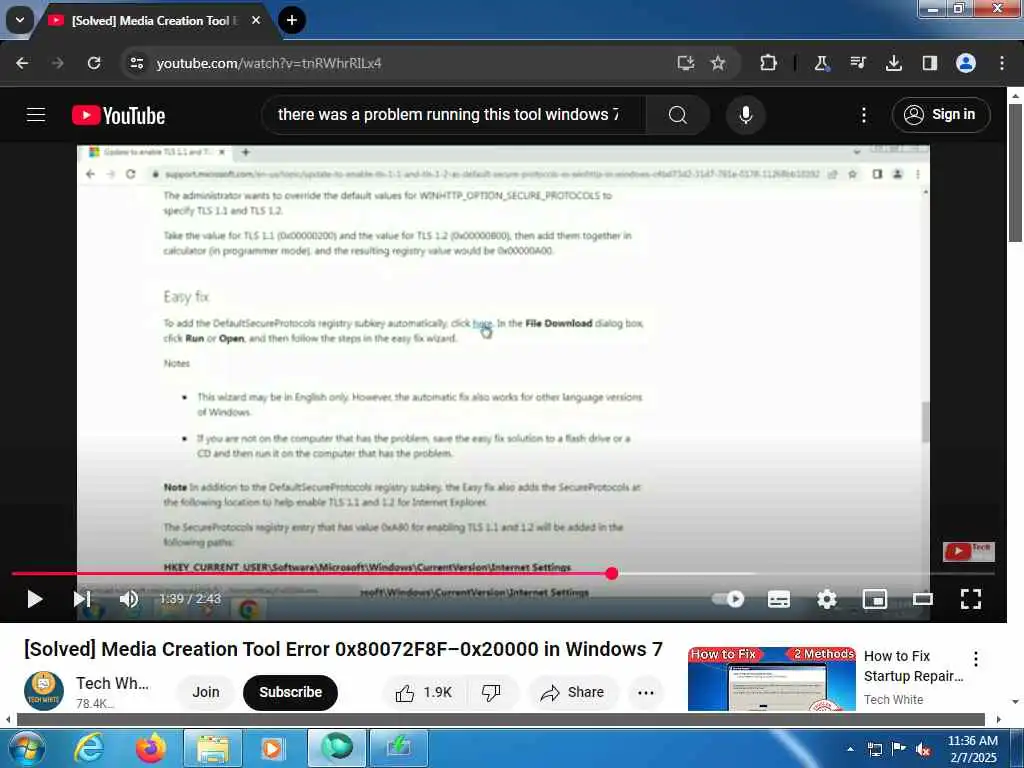Open How to Fix Startup Repair title
The width and height of the screenshot is (1024, 768).
(x=913, y=665)
